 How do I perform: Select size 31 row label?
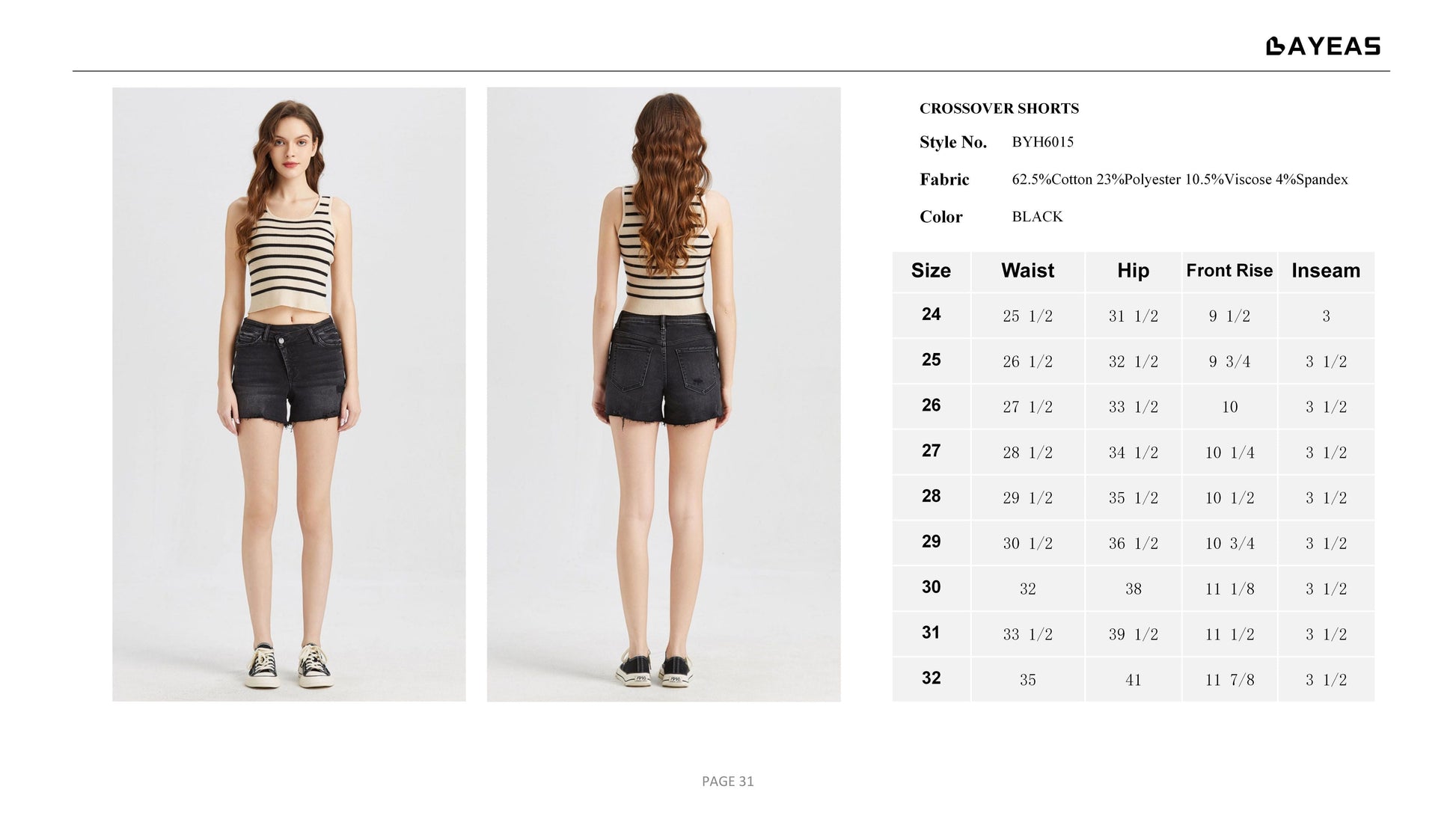coord(931,633)
